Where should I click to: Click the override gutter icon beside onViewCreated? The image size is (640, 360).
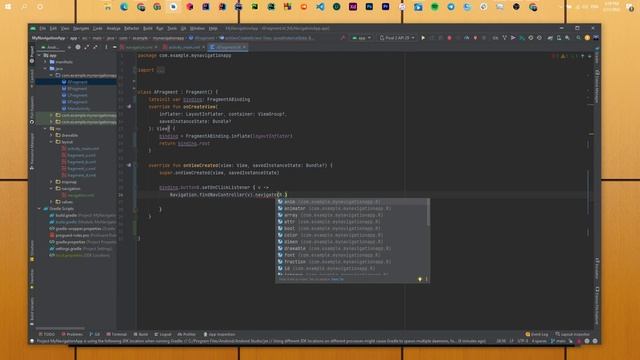129,165
